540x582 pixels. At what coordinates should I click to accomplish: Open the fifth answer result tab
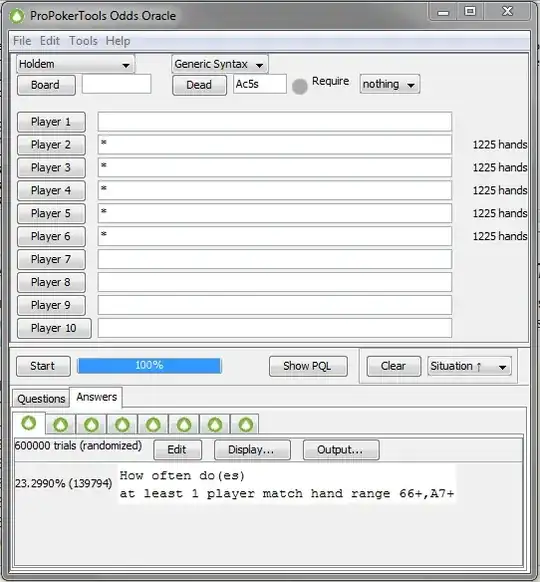(x=153, y=424)
